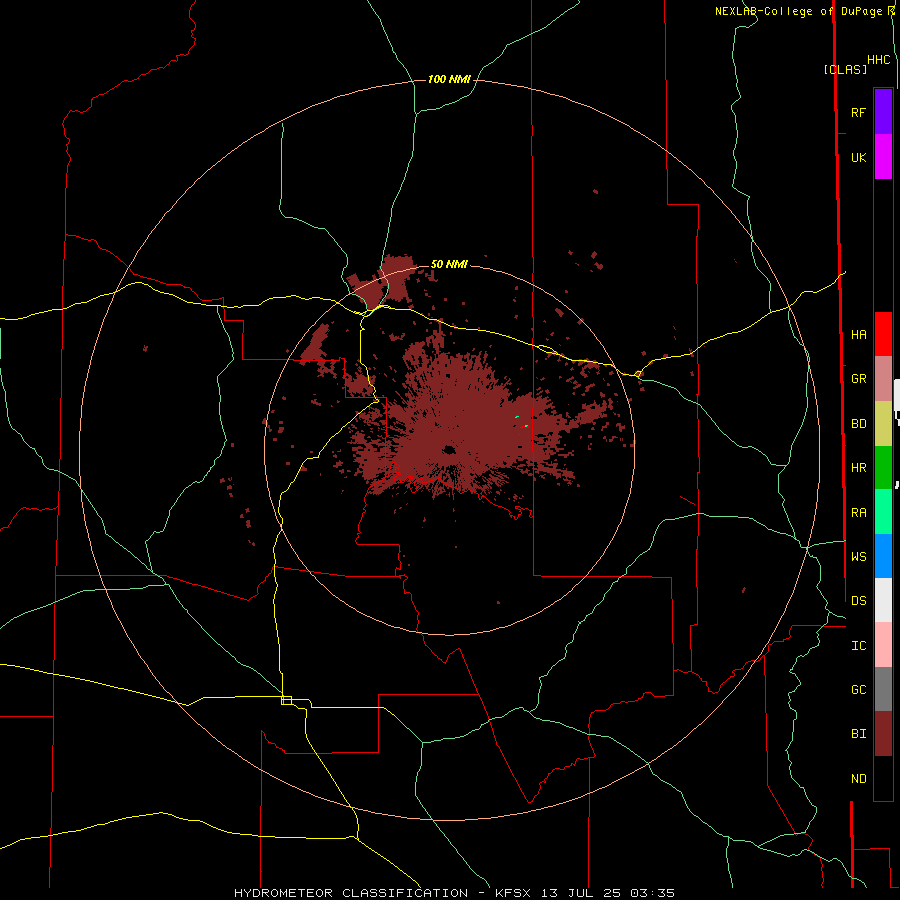900x900 pixels.
Task: Click the WS blue legend swatch
Action: (x=883, y=556)
